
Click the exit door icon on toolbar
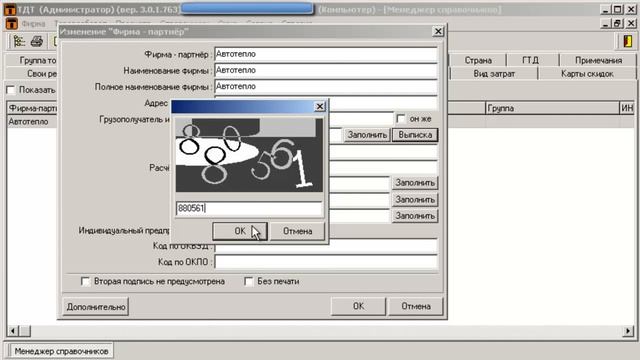[627, 41]
